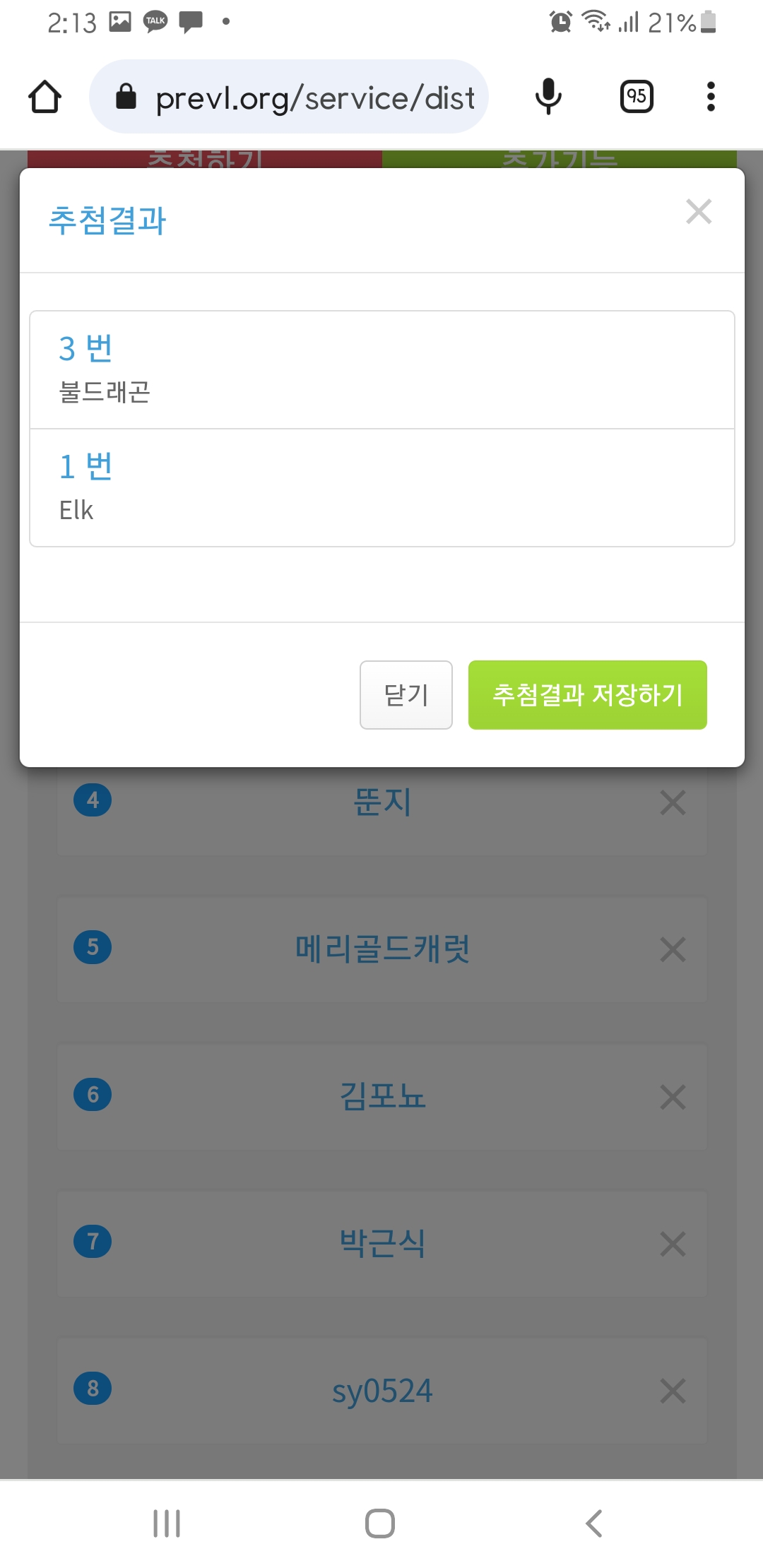Remove sy0524 using its X icon
Image resolution: width=763 pixels, height=1568 pixels.
pos(673,1391)
